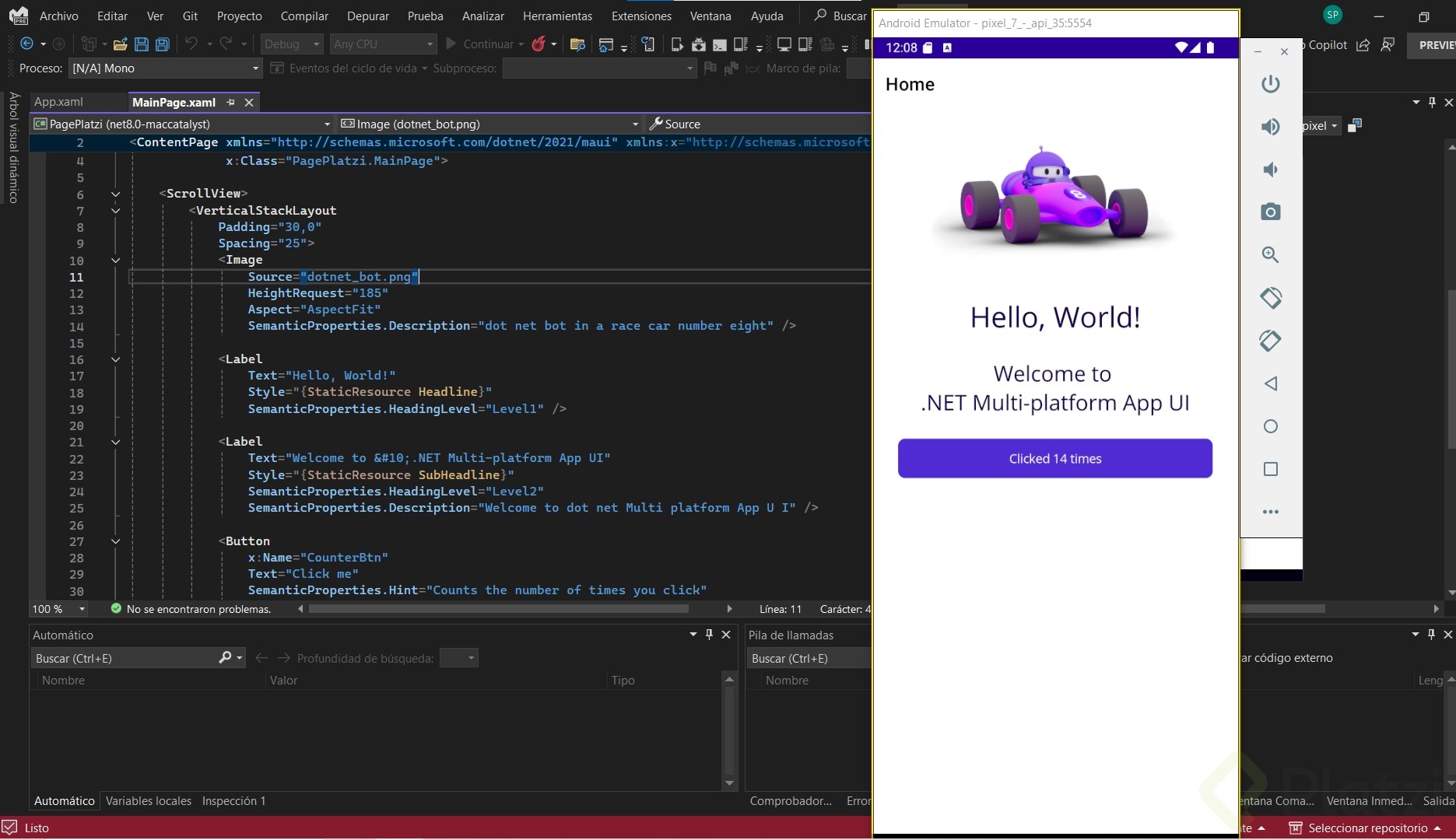
Task: Click the Hot Reload flame icon
Action: 539,44
